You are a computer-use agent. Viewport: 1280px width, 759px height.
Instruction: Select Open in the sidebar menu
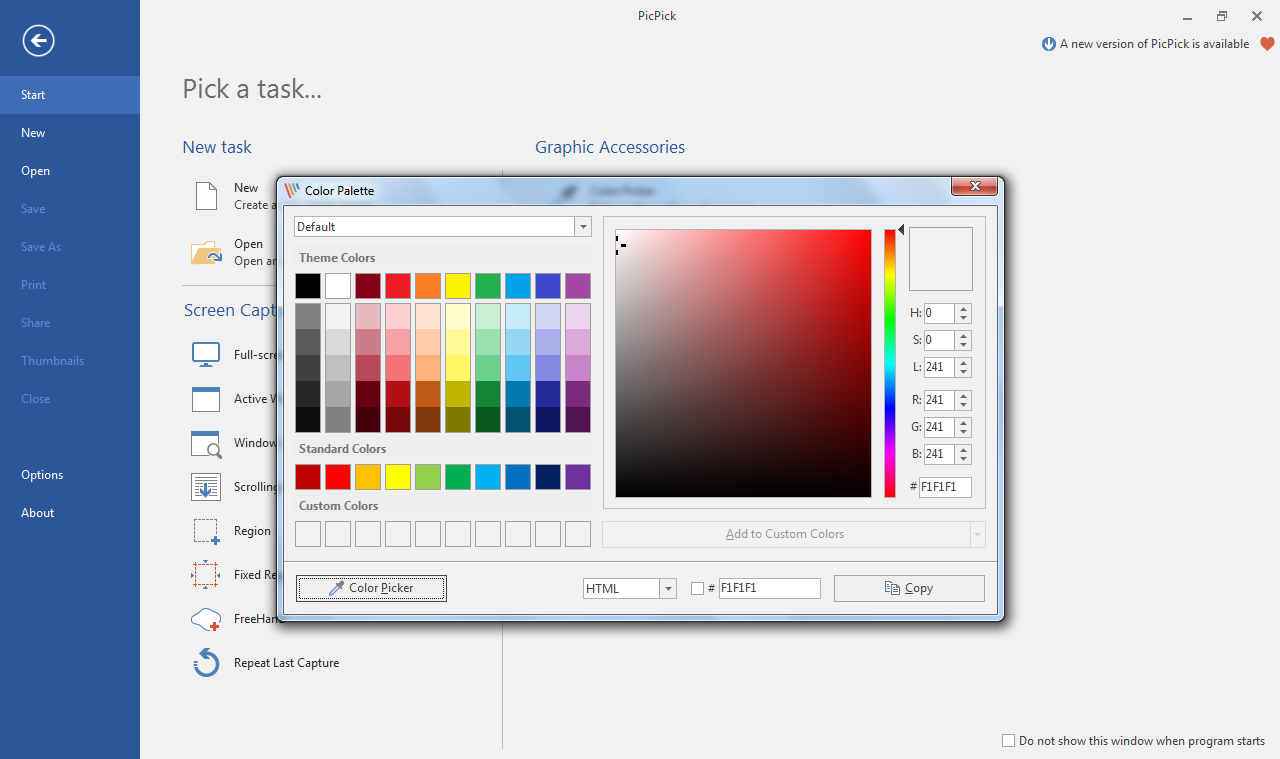click(70, 171)
